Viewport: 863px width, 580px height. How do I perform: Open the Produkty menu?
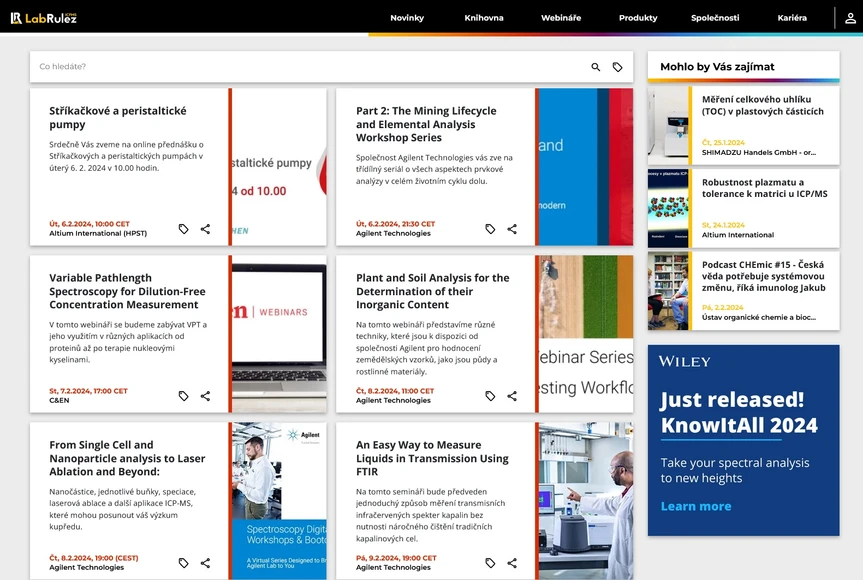click(638, 18)
